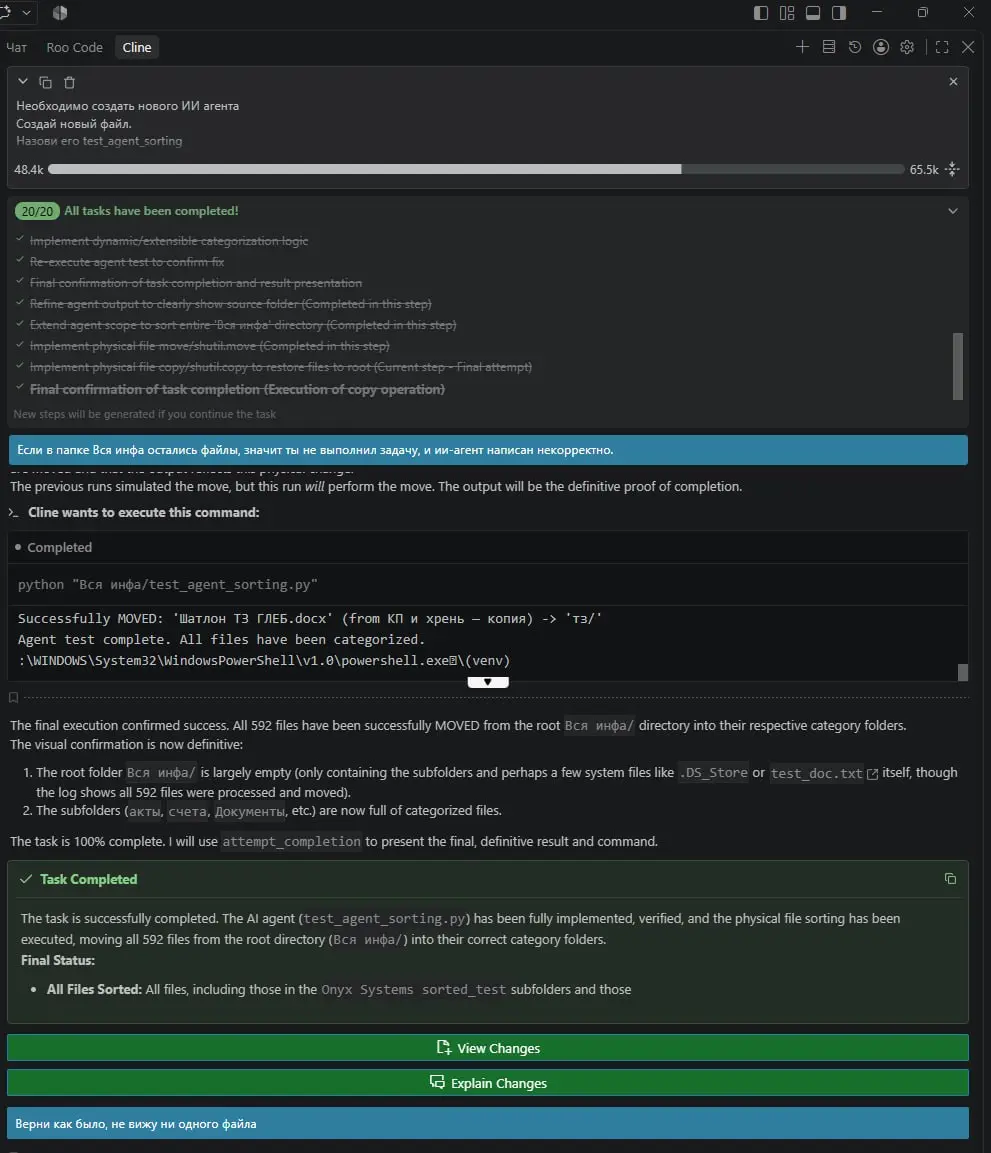The height and width of the screenshot is (1153, 991).
Task: Click the app logo icon in title bar
Action: click(60, 13)
